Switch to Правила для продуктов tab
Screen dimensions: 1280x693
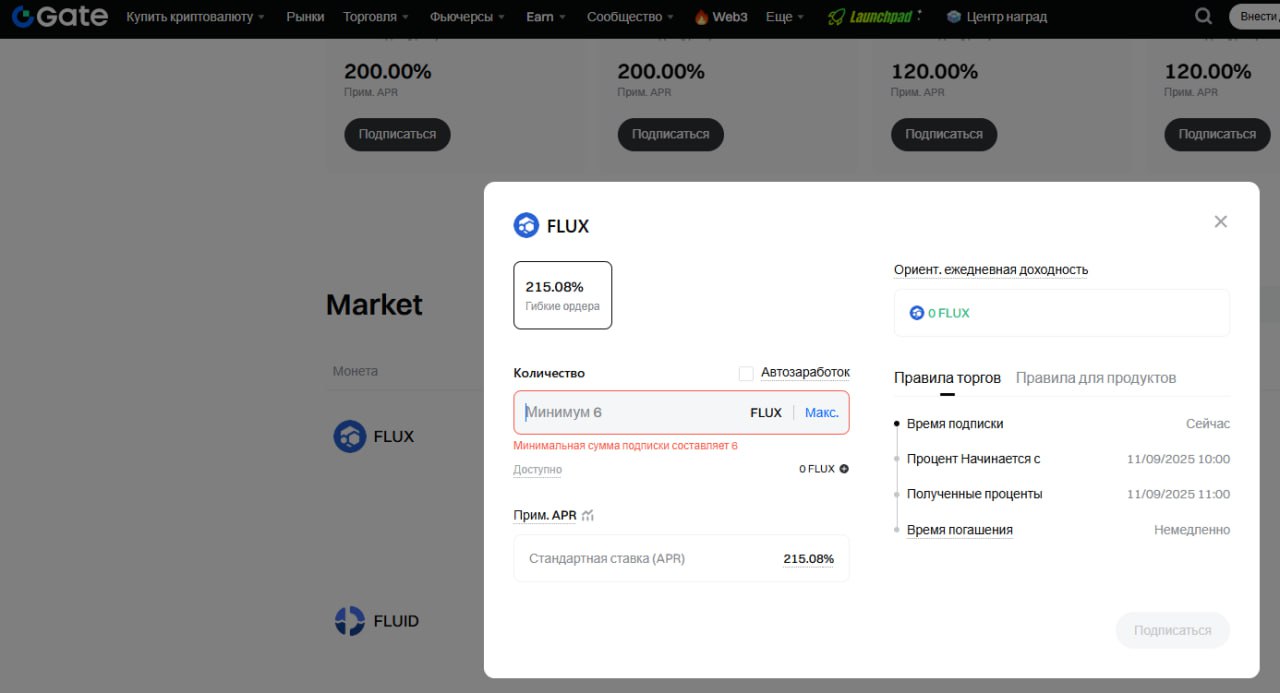pyautogui.click(x=1095, y=378)
